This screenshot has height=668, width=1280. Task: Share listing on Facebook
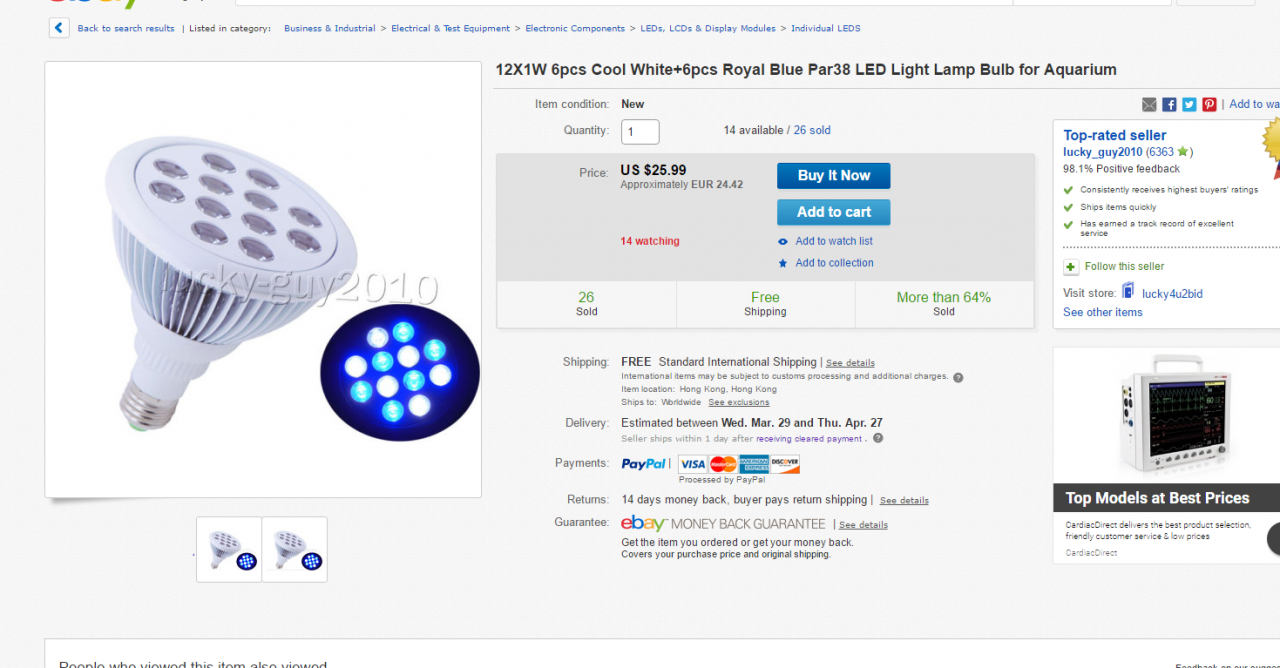coord(1169,104)
